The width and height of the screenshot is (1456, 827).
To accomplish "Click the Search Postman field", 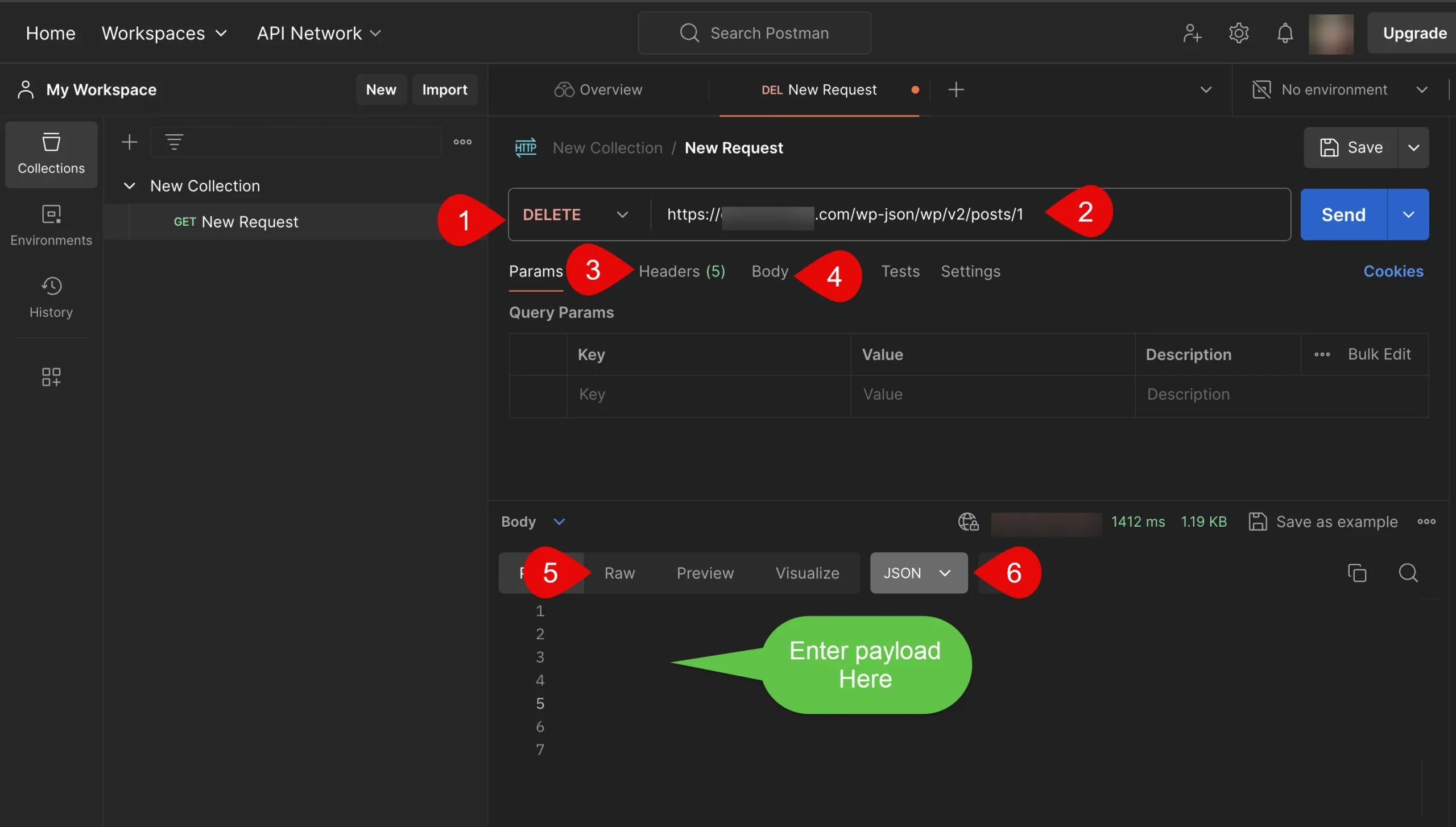I will [x=754, y=33].
